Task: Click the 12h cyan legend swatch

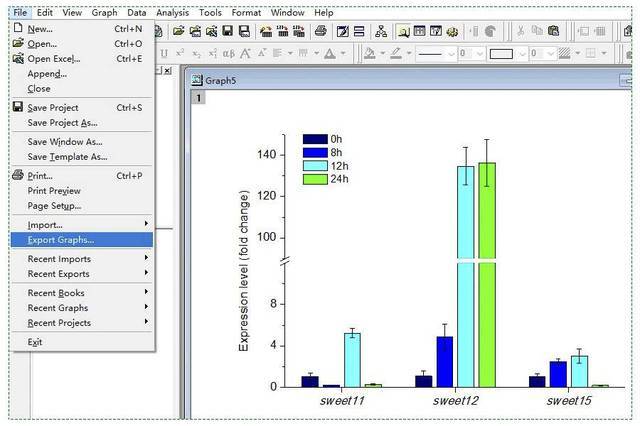Action: tap(315, 166)
